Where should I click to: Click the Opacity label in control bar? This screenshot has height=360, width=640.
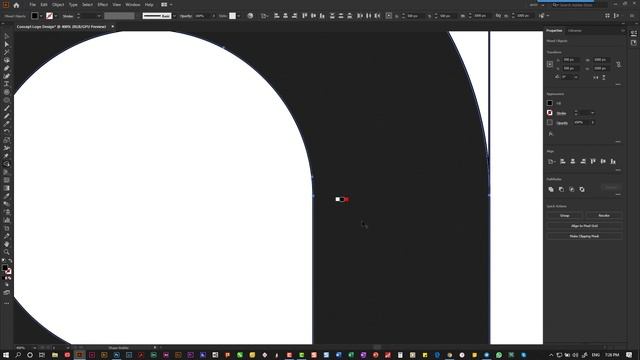pyautogui.click(x=186, y=16)
